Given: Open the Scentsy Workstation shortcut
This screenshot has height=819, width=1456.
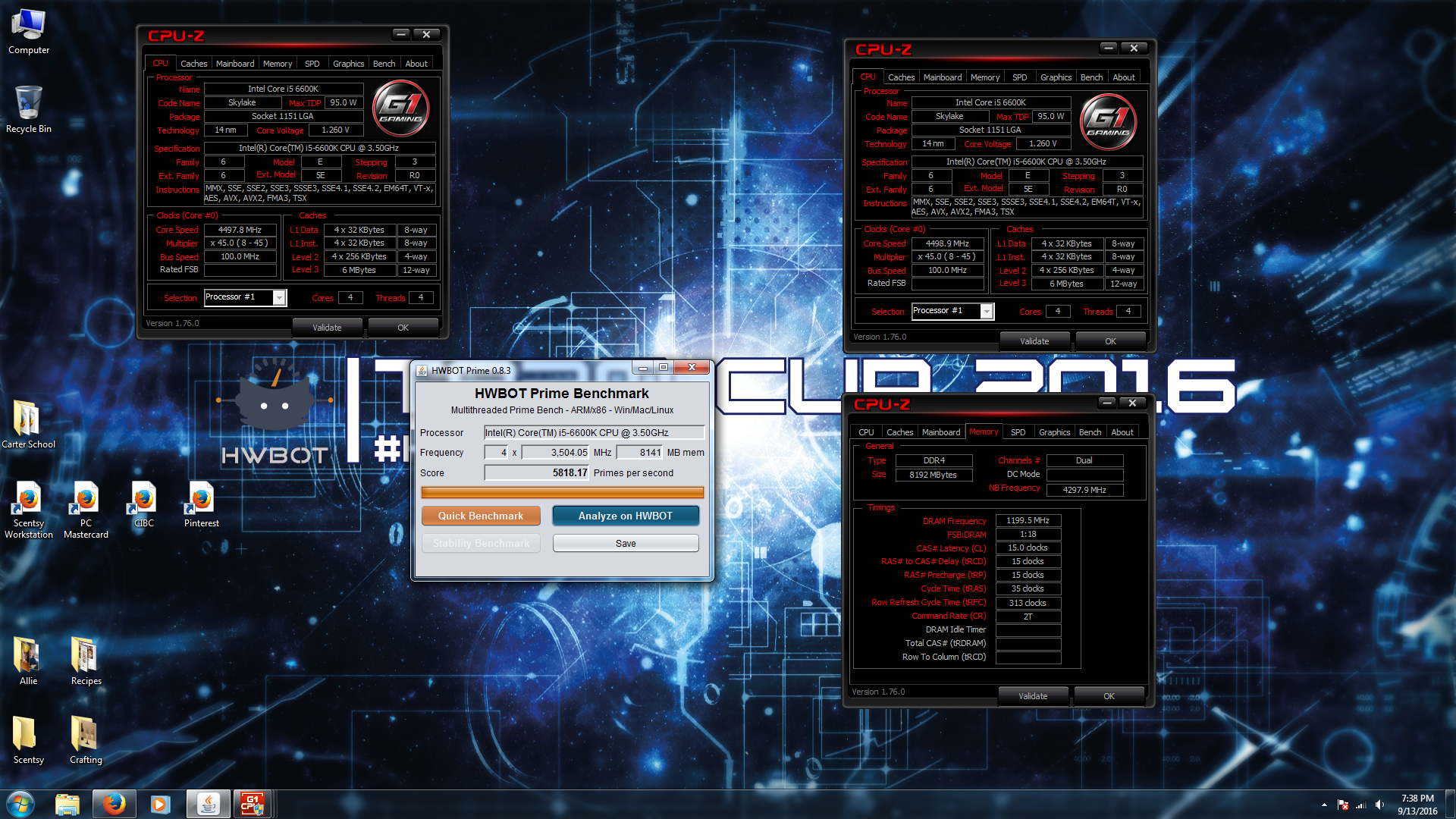Looking at the screenshot, I should click(28, 510).
